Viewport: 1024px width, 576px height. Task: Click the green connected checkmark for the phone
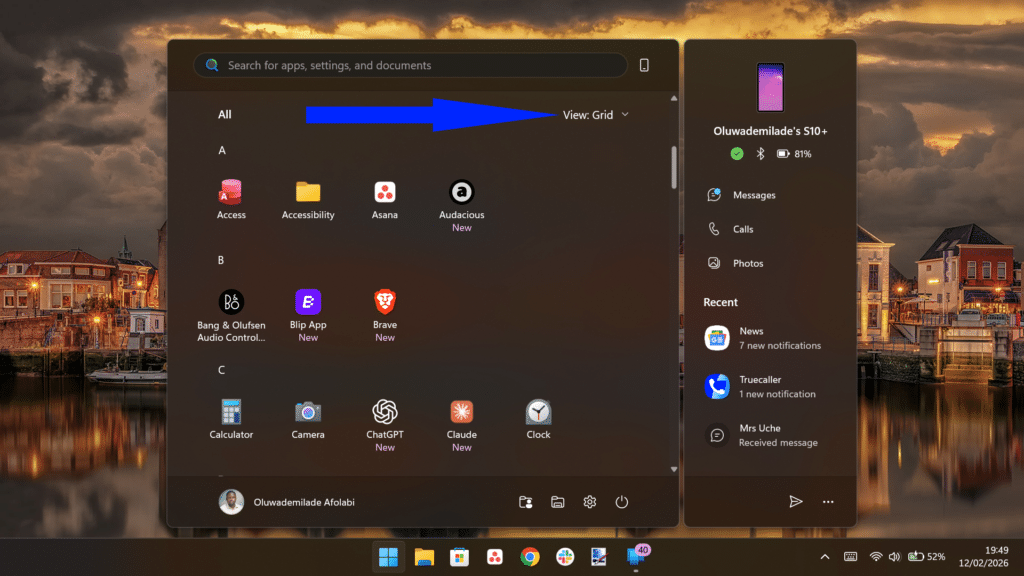coord(737,153)
